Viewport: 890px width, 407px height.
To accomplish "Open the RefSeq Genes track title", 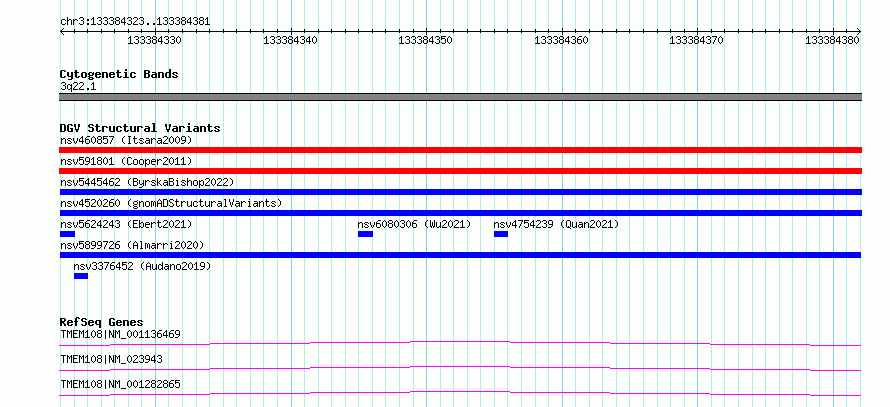I will click(101, 322).
